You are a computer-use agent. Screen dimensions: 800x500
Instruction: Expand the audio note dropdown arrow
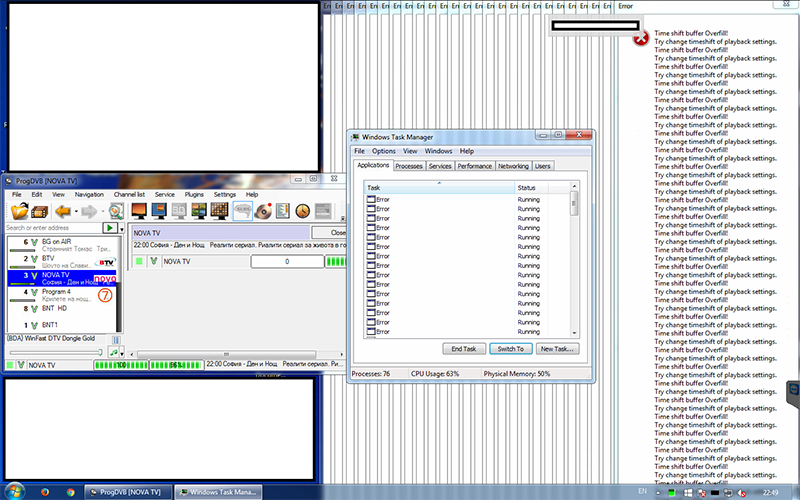click(x=122, y=352)
